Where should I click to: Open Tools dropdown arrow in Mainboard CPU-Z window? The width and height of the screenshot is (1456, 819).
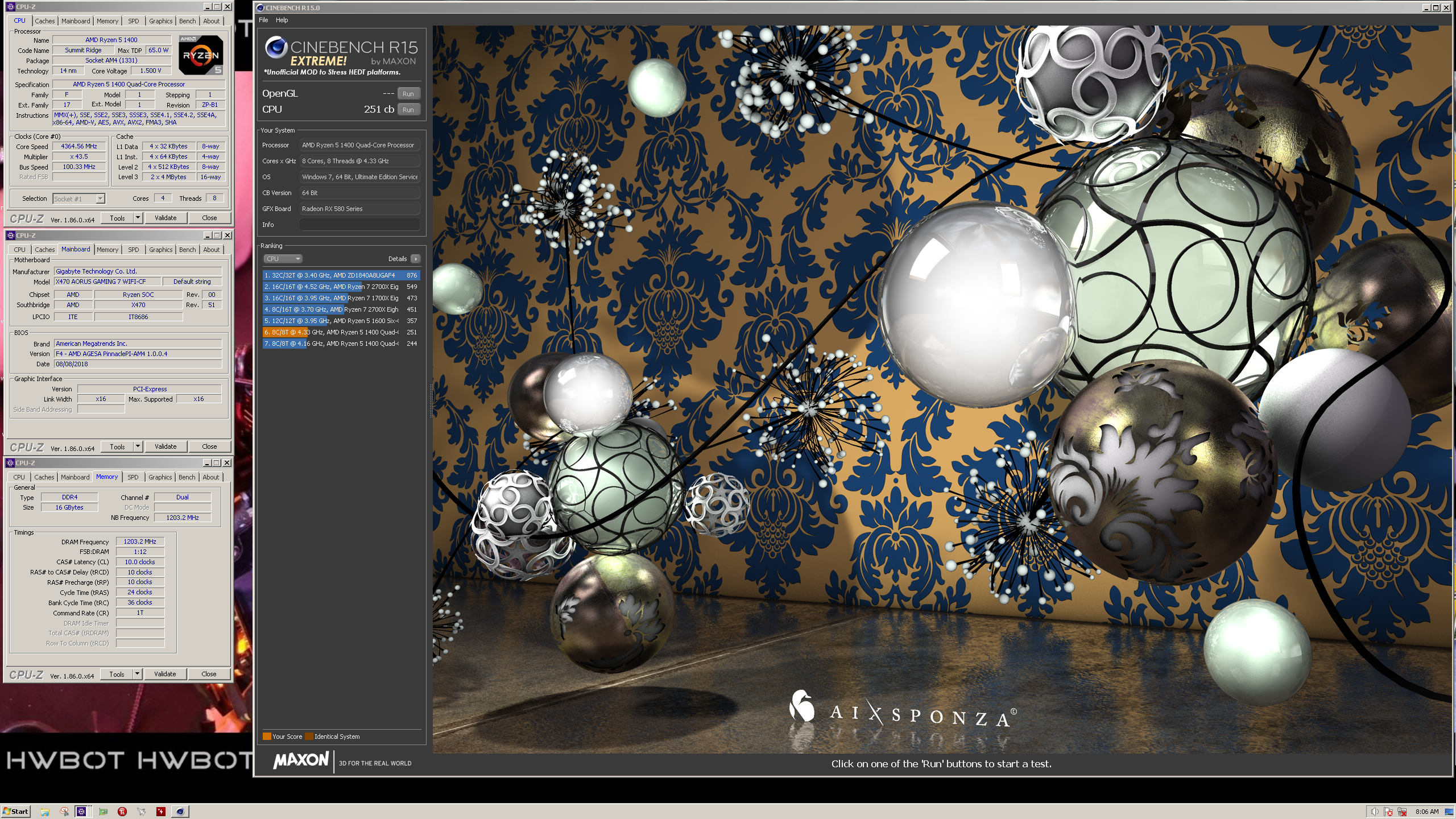click(x=138, y=446)
